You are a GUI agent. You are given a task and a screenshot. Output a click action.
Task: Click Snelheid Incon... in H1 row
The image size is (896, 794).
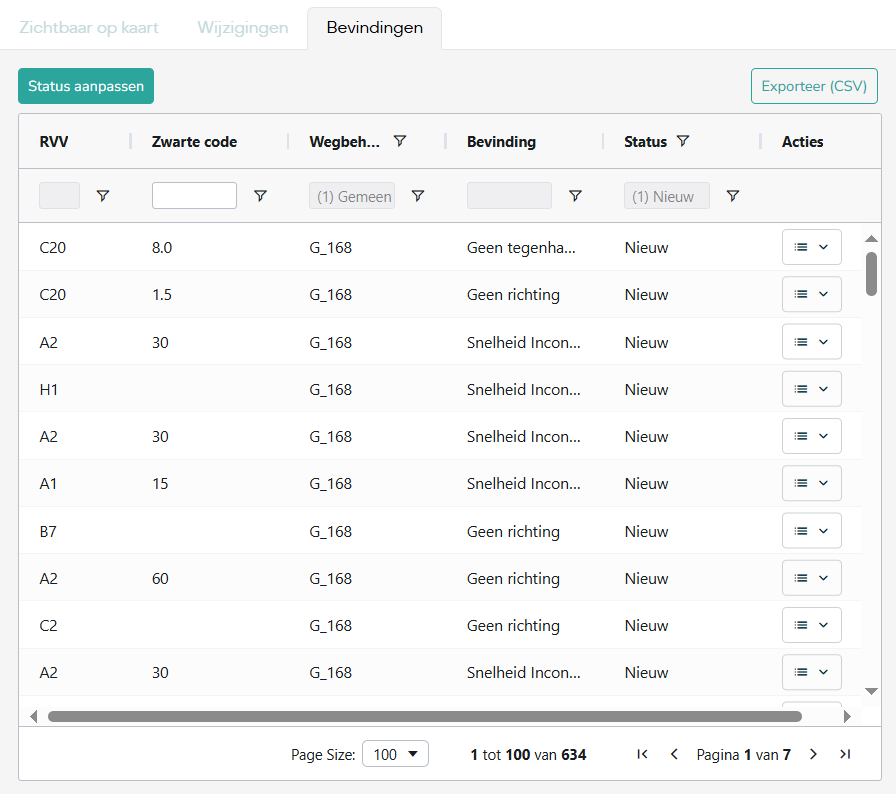click(x=523, y=390)
